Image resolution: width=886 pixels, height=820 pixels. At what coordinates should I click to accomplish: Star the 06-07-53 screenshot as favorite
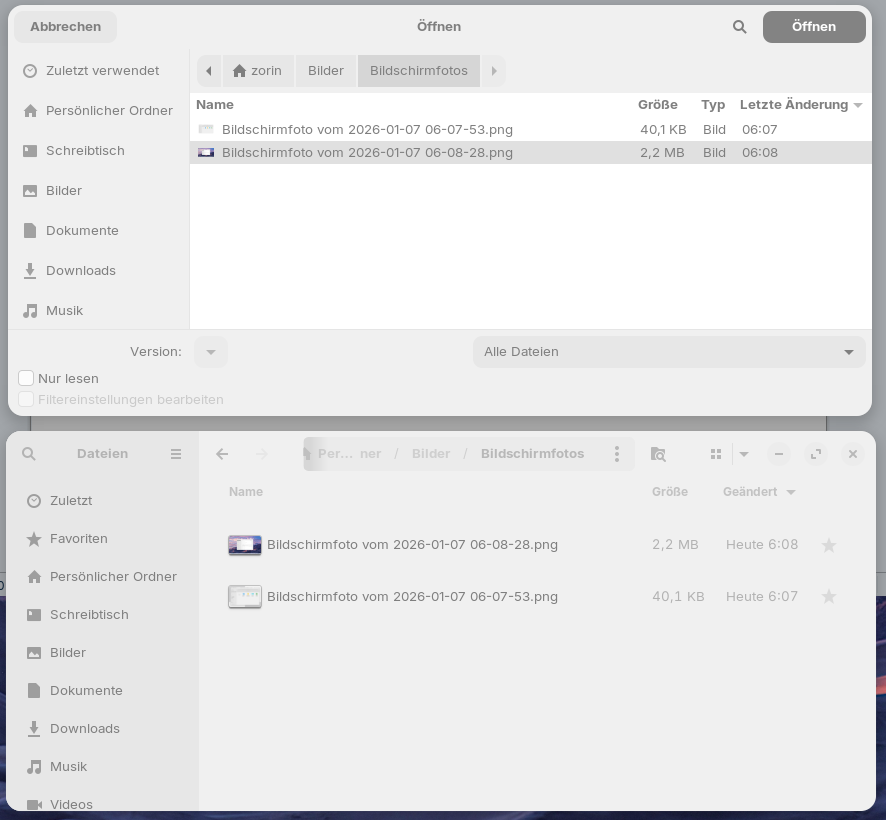click(828, 597)
